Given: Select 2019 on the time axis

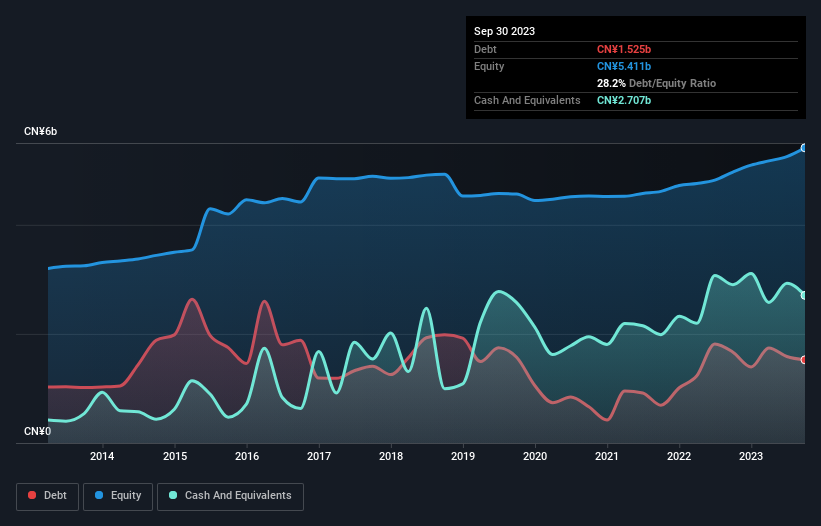Looking at the screenshot, I should (x=463, y=457).
